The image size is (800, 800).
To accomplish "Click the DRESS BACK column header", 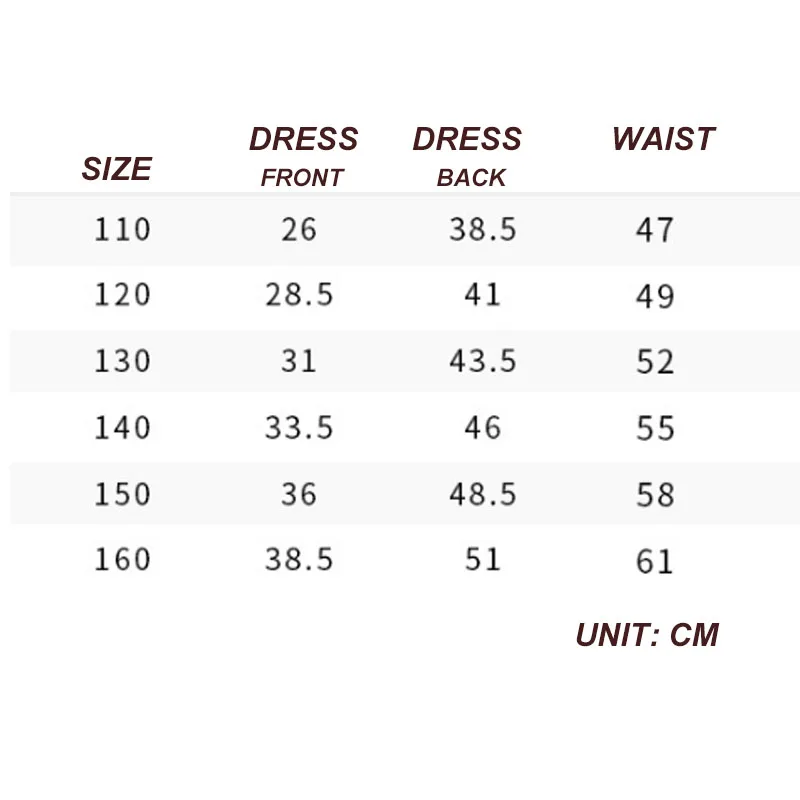I will click(467, 156).
